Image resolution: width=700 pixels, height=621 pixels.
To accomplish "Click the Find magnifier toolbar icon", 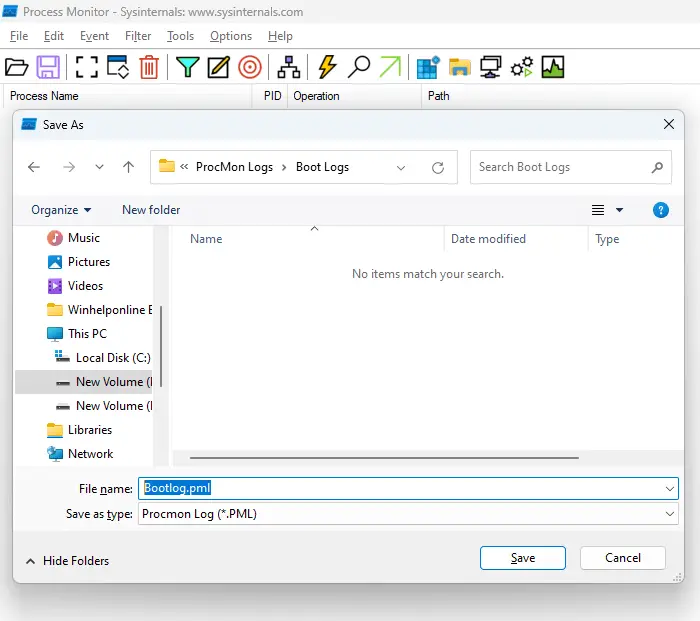I will point(359,67).
